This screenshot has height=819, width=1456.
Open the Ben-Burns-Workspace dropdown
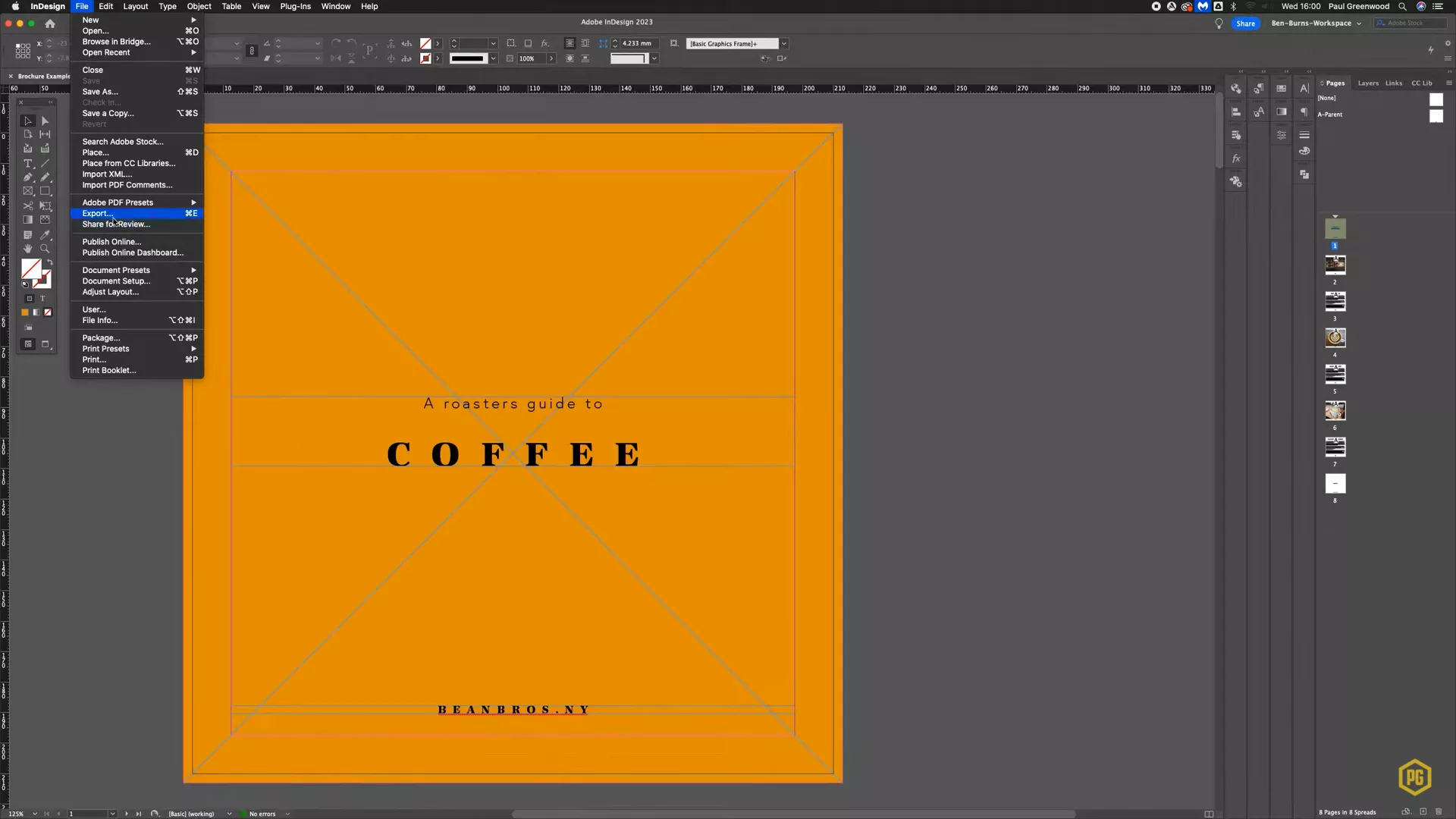(1358, 24)
